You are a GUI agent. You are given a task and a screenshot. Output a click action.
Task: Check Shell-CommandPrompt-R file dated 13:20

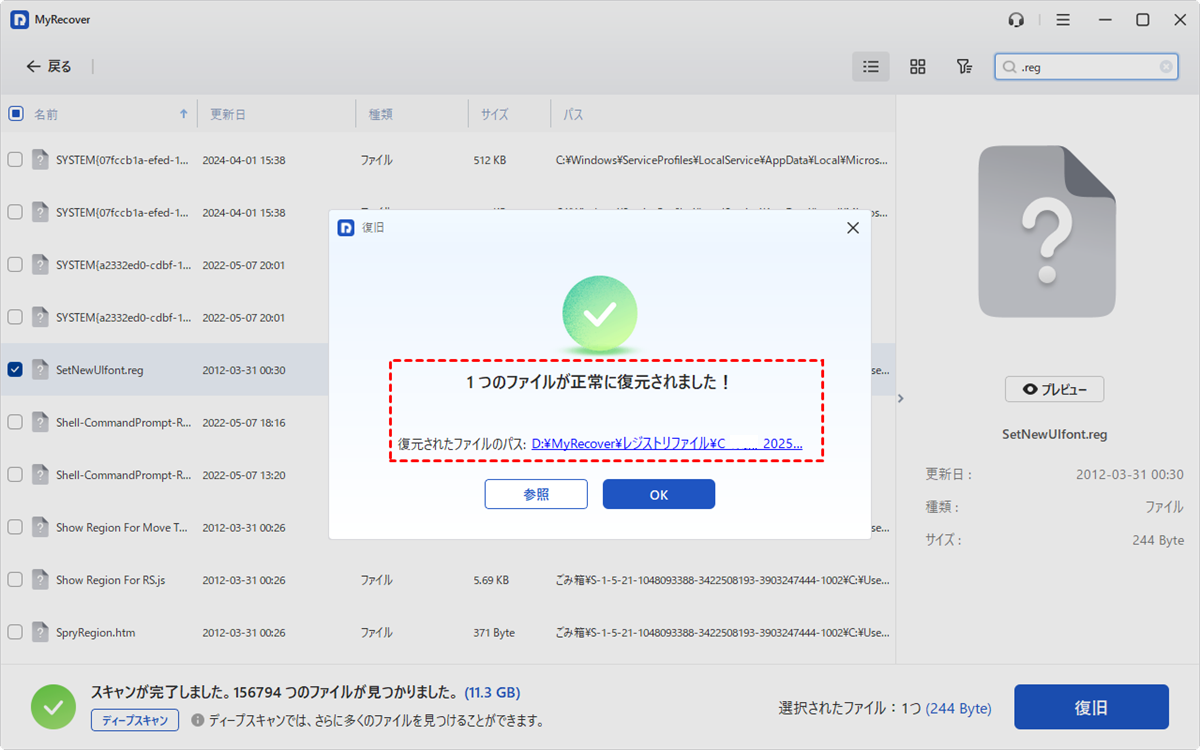tap(15, 475)
